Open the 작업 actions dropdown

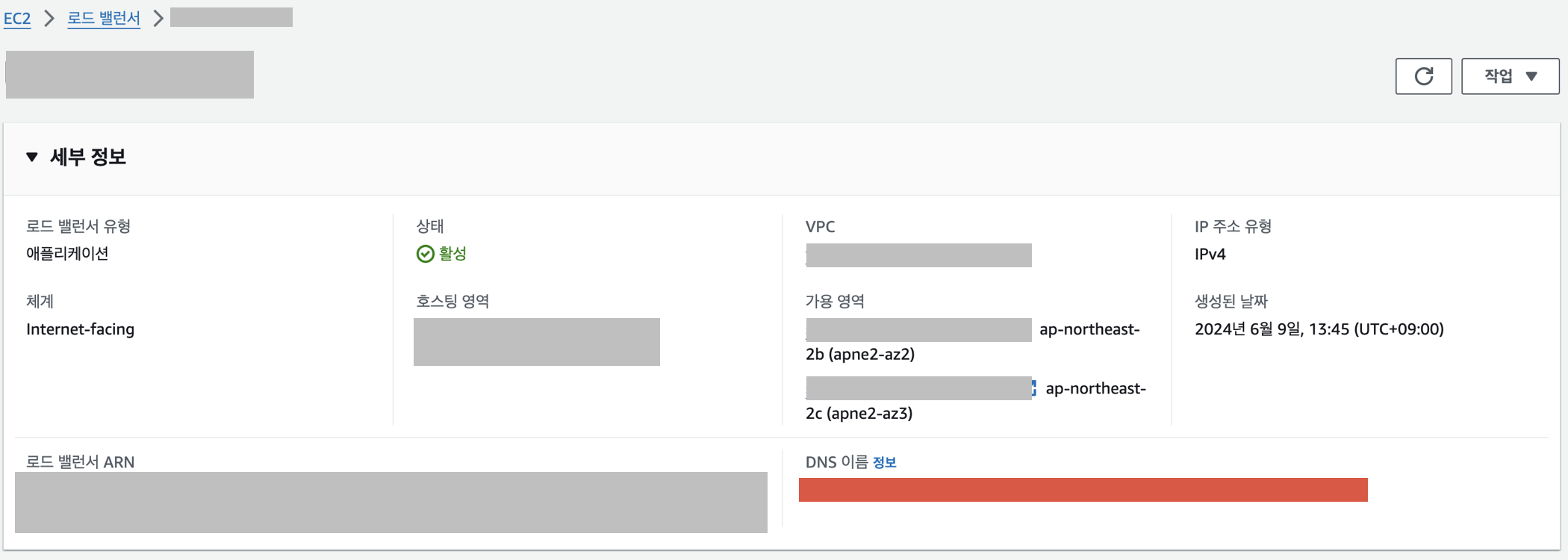(x=1510, y=76)
